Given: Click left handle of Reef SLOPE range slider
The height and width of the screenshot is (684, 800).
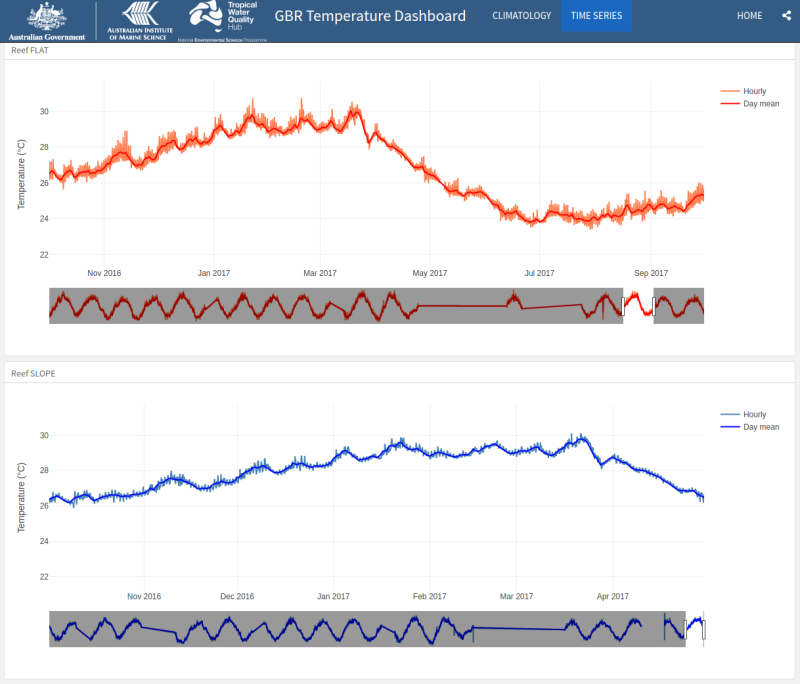Looking at the screenshot, I should pyautogui.click(x=685, y=629).
